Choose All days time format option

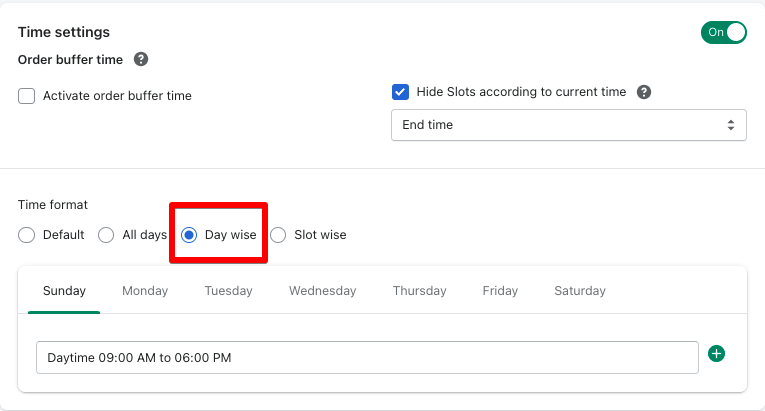click(106, 235)
